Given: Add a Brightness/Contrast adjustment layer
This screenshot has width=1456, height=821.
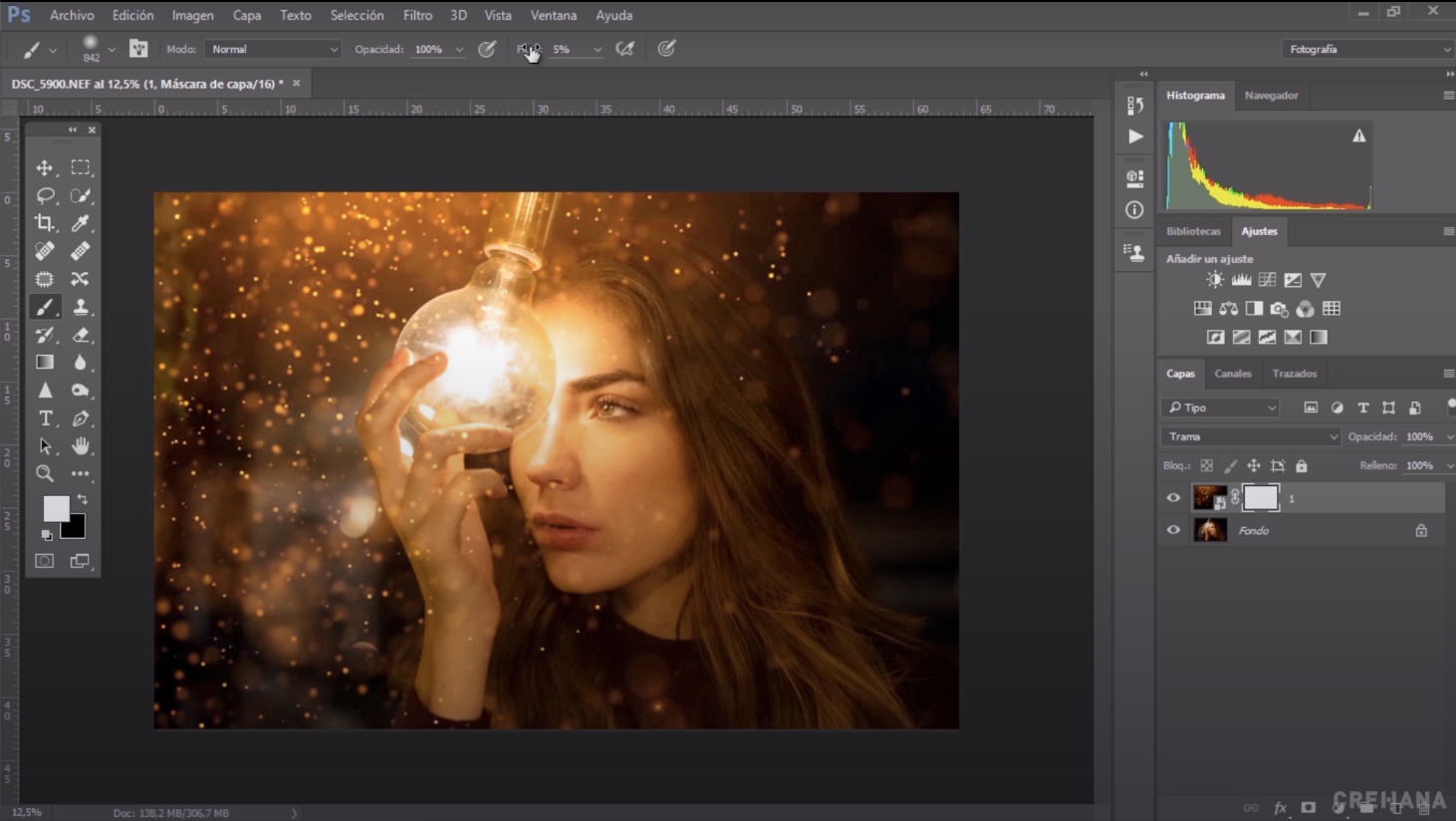Looking at the screenshot, I should point(1214,280).
